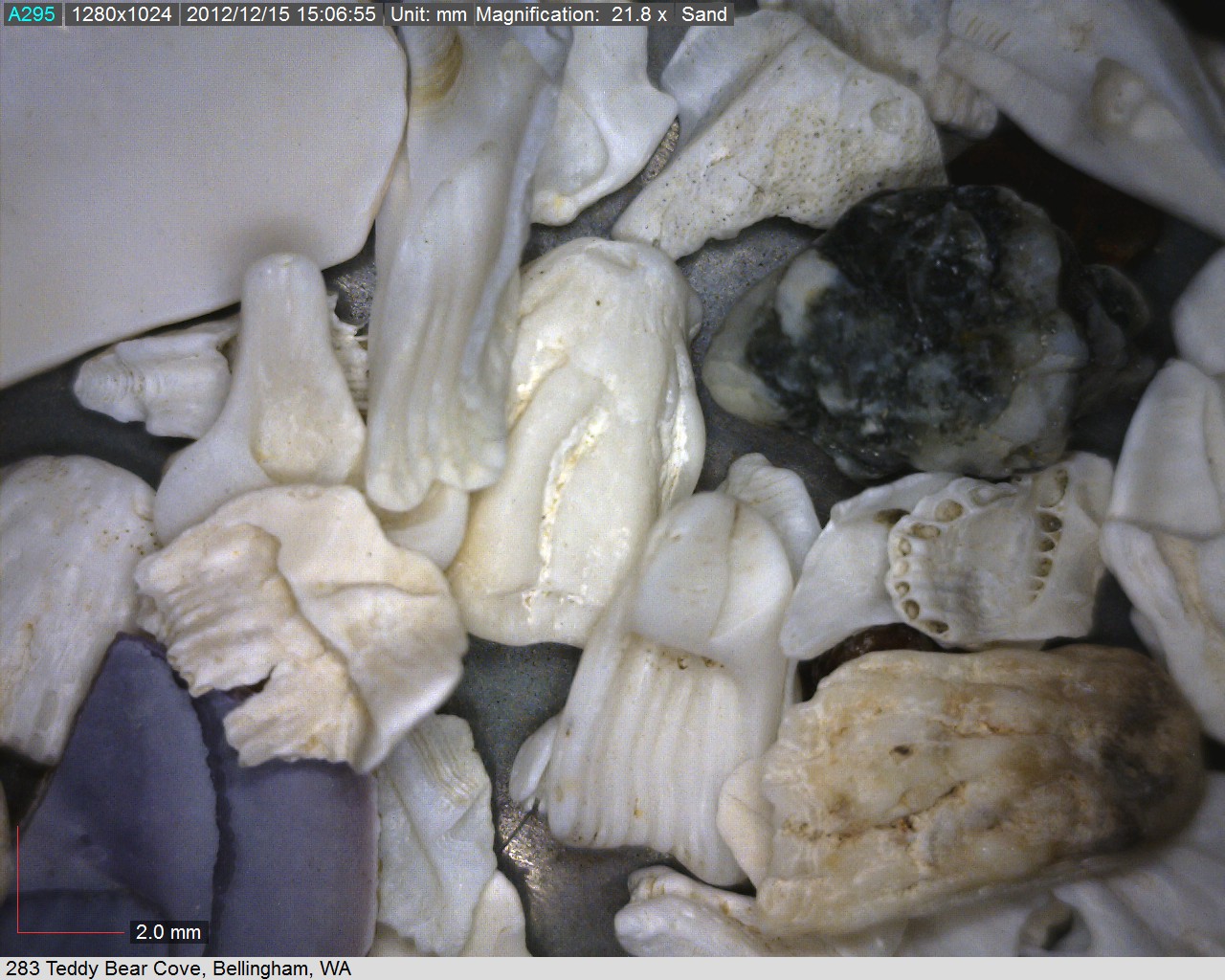The height and width of the screenshot is (980, 1225).
Task: Click the Sand label in header
Action: click(704, 14)
